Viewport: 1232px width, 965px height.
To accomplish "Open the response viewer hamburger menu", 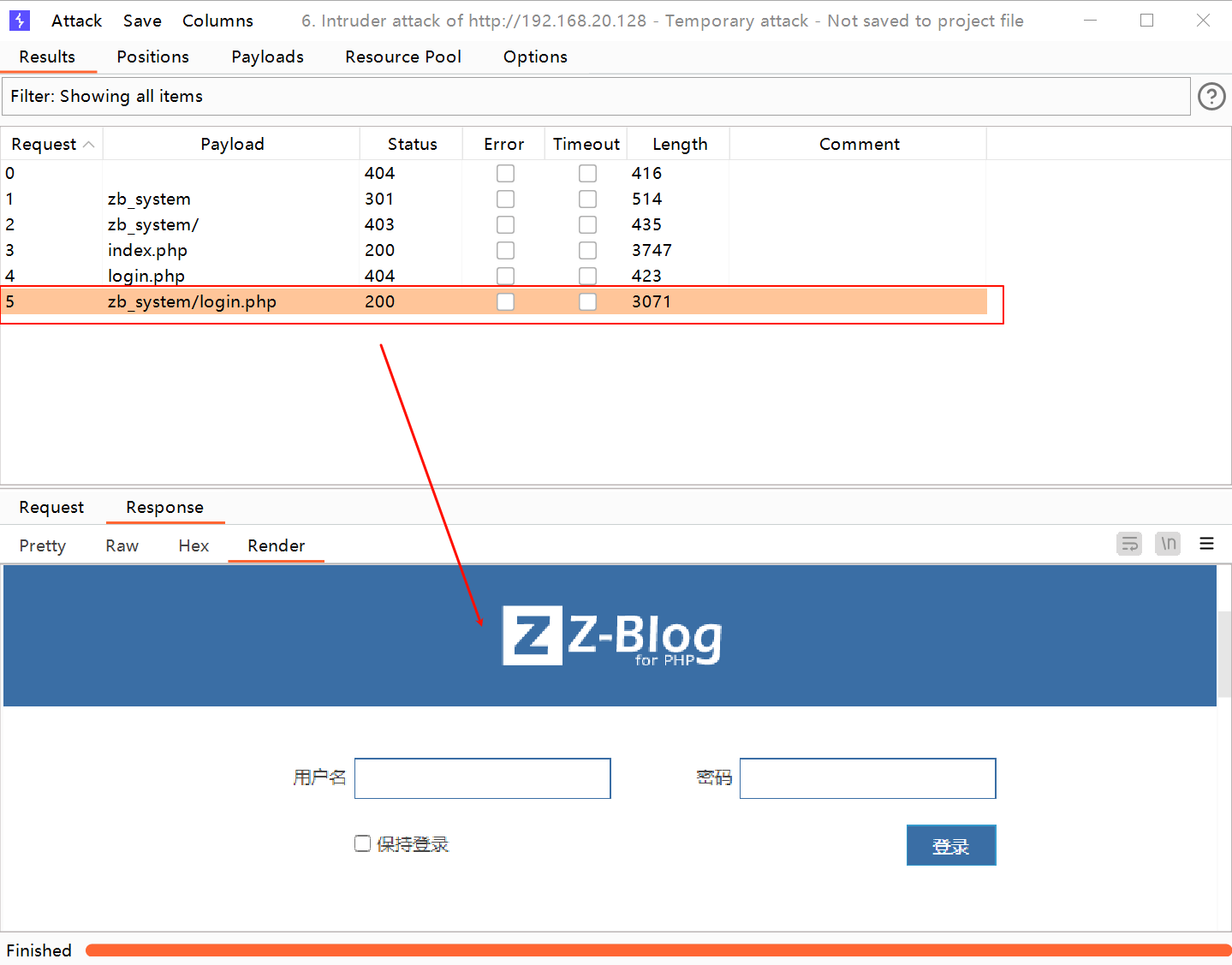I will (1206, 544).
